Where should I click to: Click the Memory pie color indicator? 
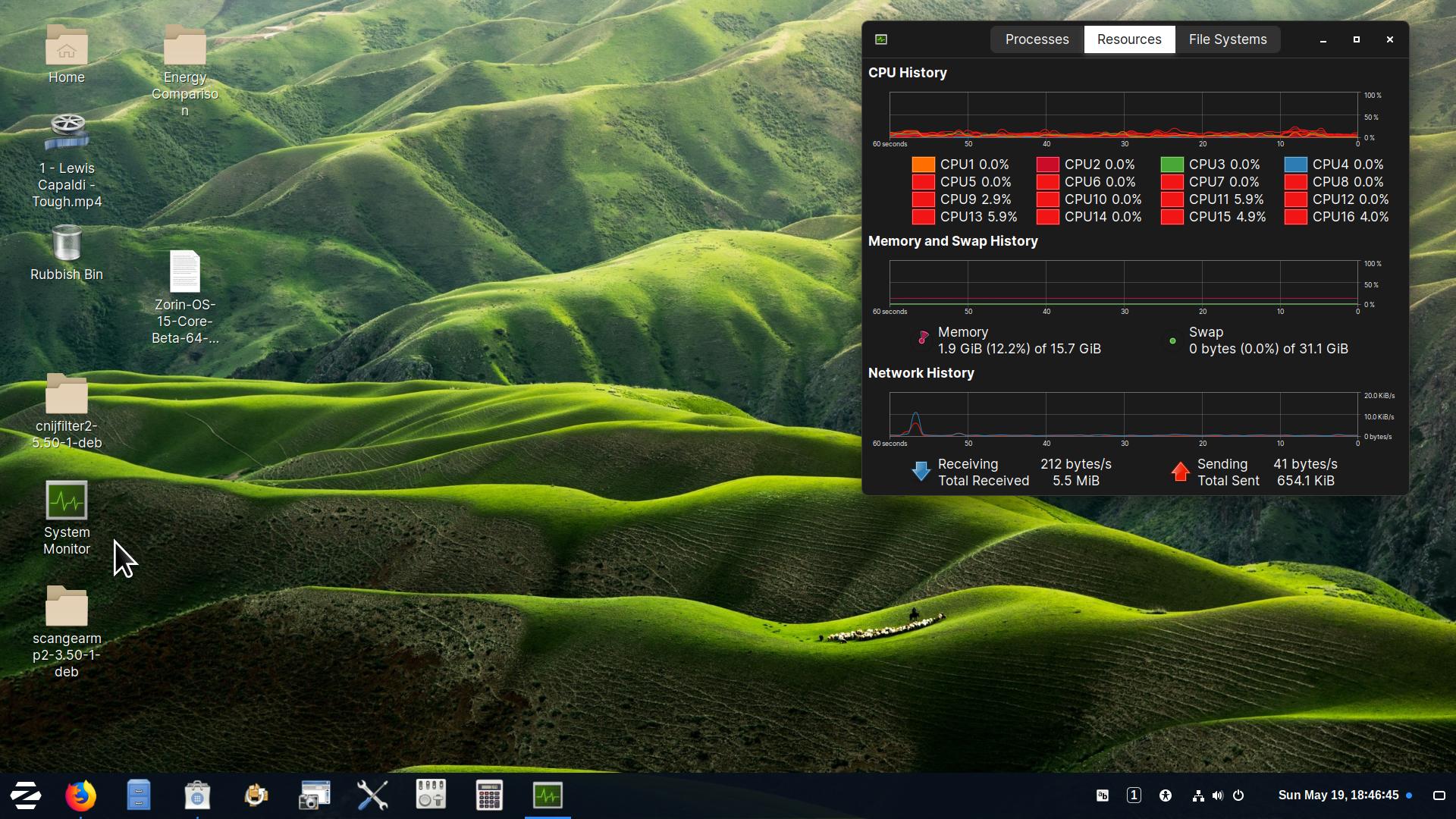coord(923,338)
